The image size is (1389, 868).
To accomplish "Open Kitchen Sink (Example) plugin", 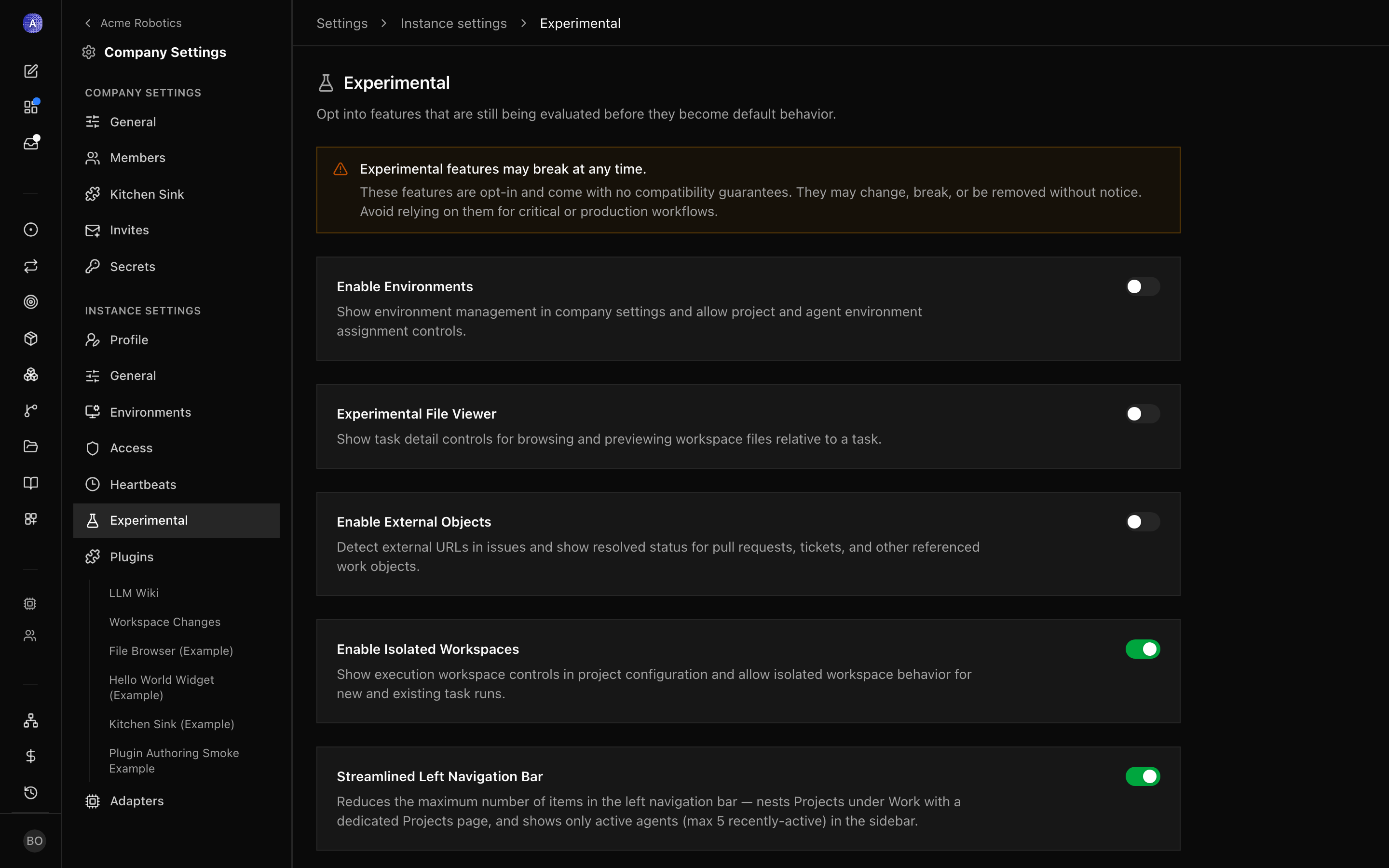I will 172,724.
